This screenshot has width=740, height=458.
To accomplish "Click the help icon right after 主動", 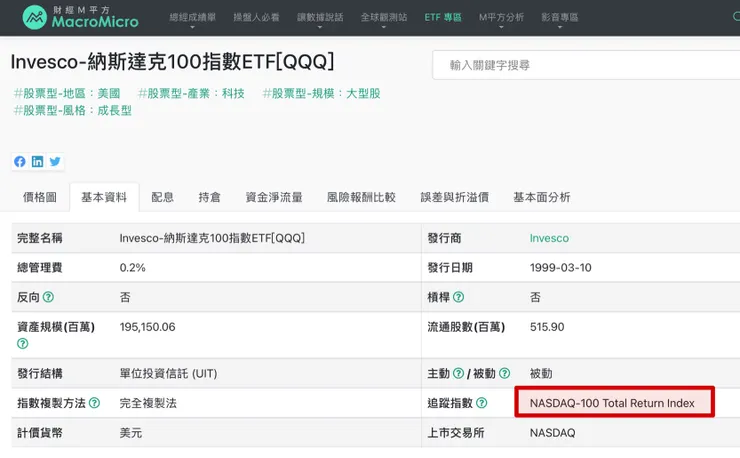I will (458, 373).
